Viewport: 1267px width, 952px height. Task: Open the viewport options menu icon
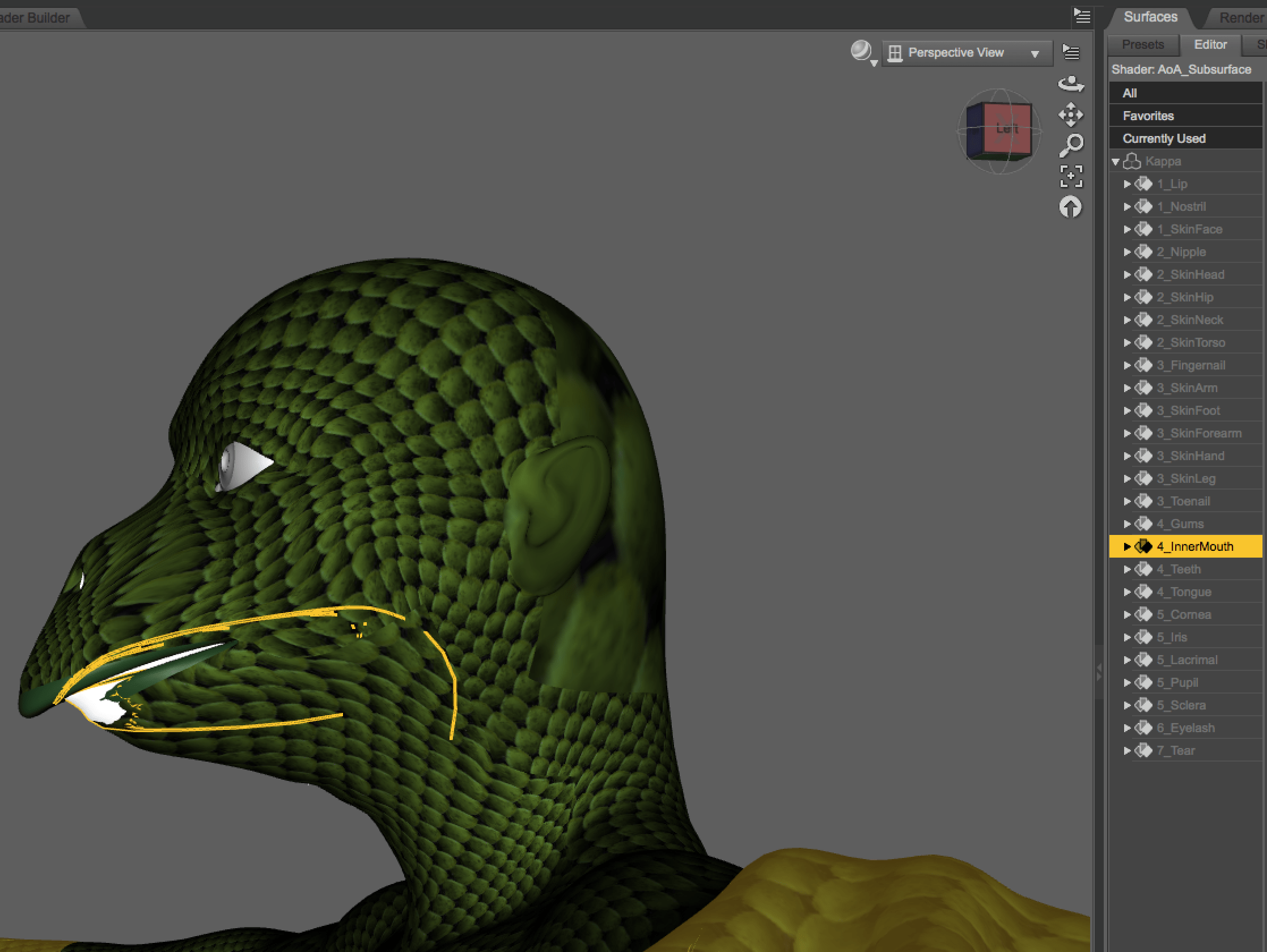(x=1070, y=53)
